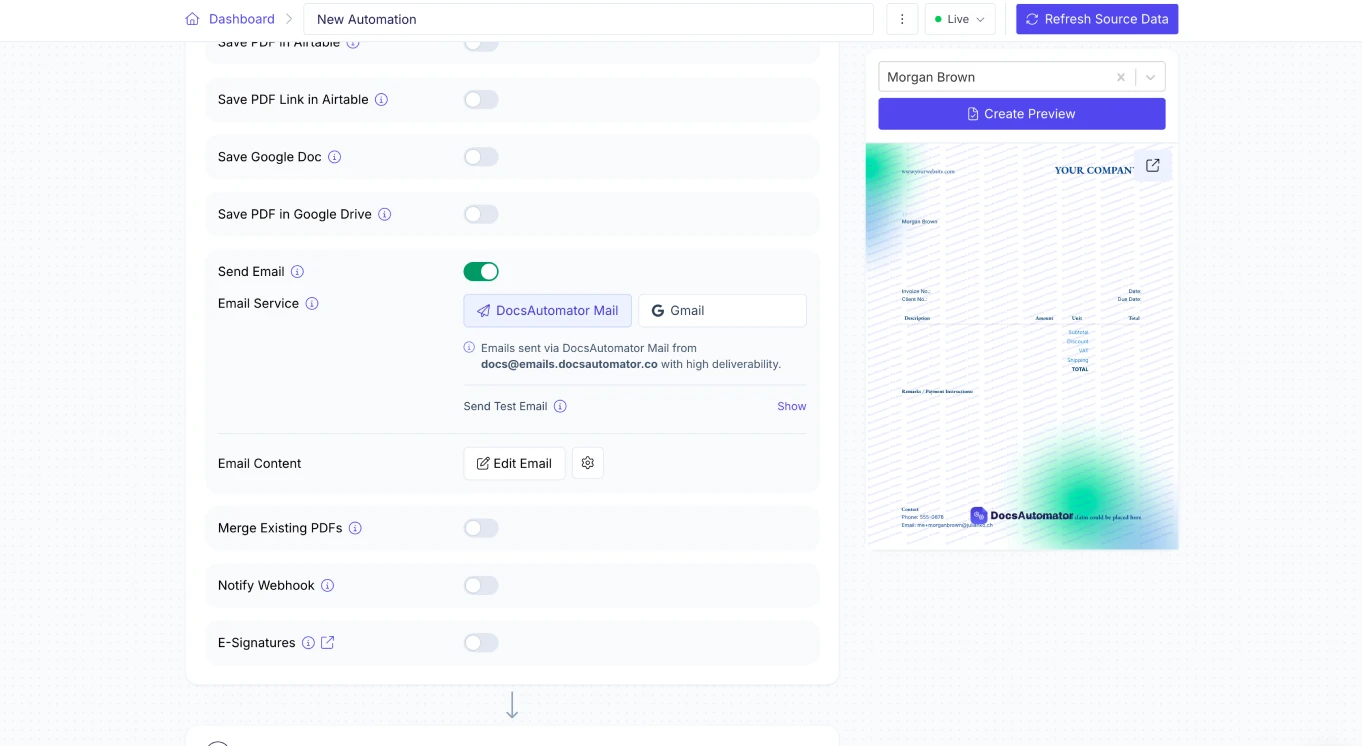The height and width of the screenshot is (746, 1362).
Task: Turn on Save Google Doc toggle
Action: [481, 157]
